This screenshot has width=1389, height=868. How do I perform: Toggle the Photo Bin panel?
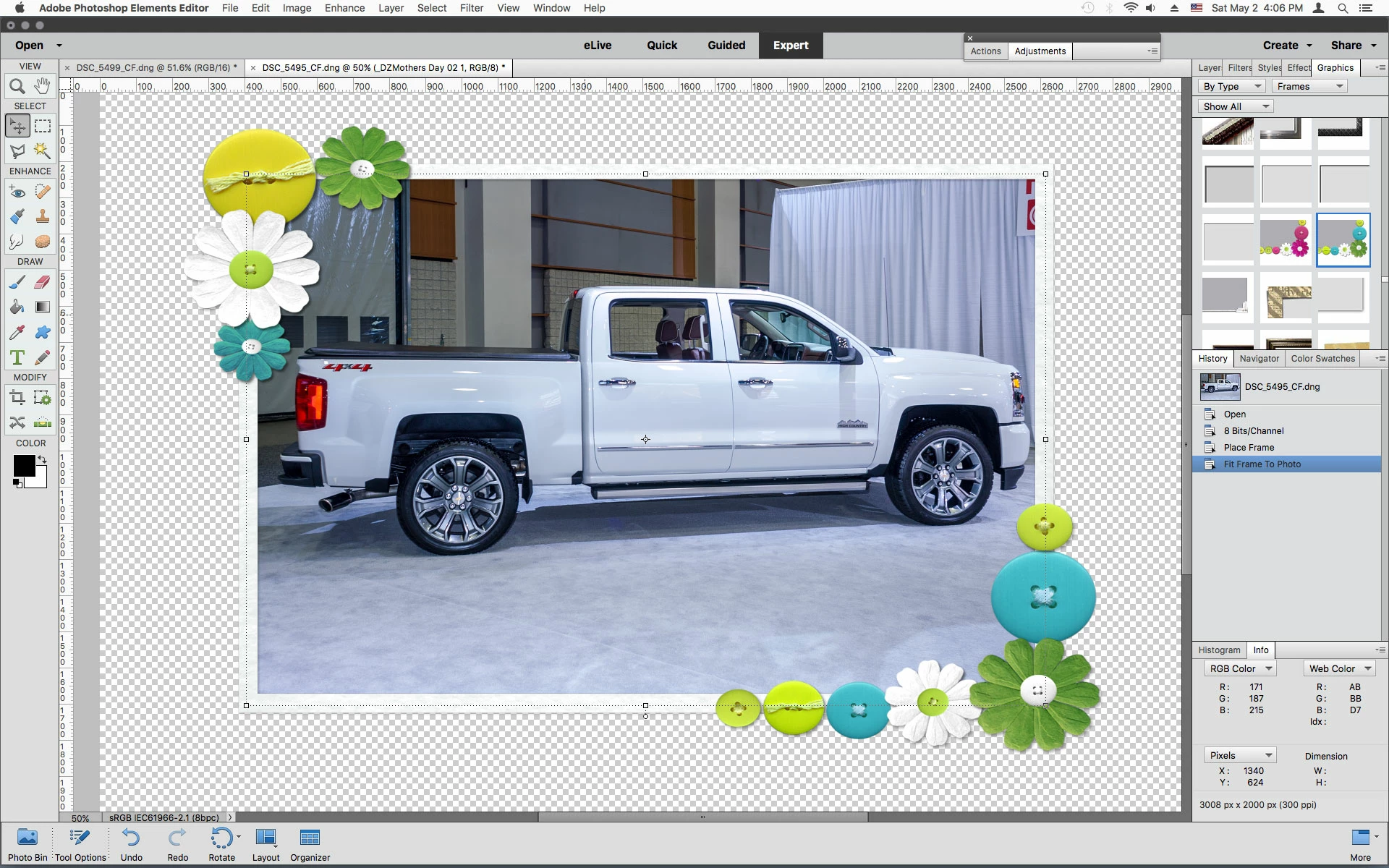point(27,844)
